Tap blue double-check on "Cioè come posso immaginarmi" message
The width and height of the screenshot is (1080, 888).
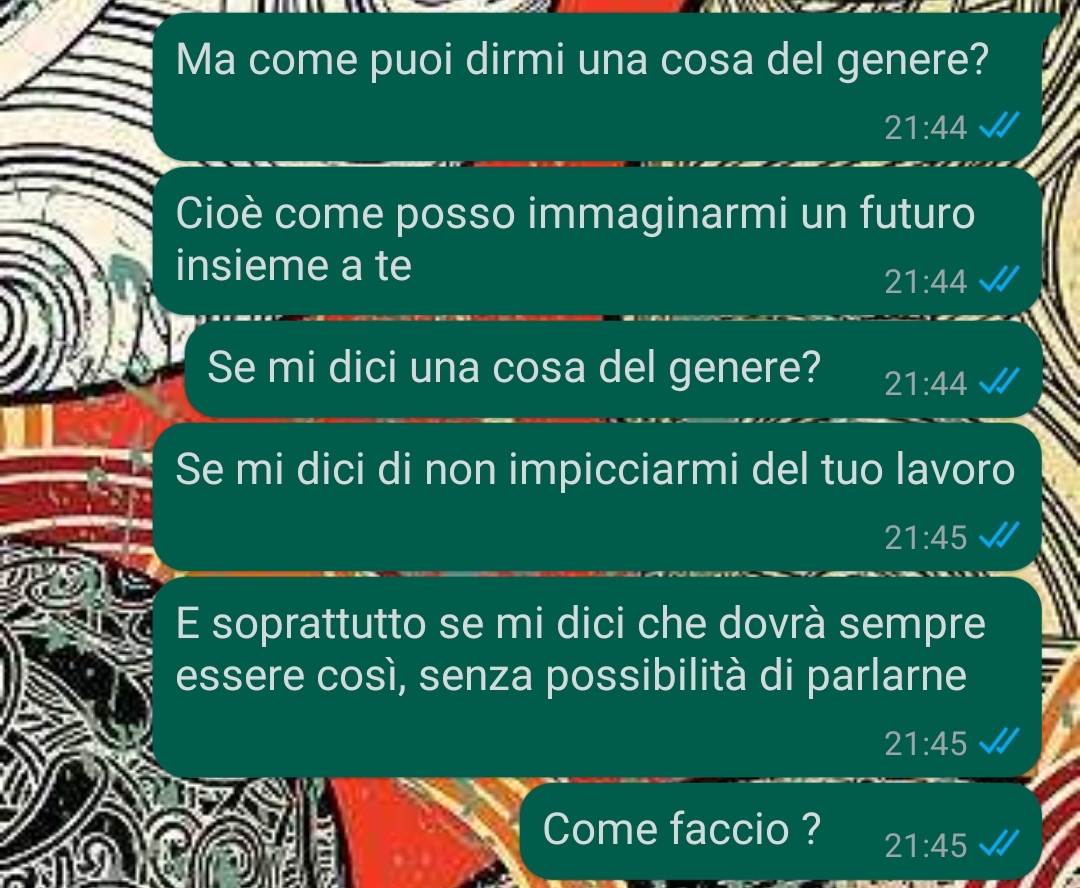pos(999,280)
